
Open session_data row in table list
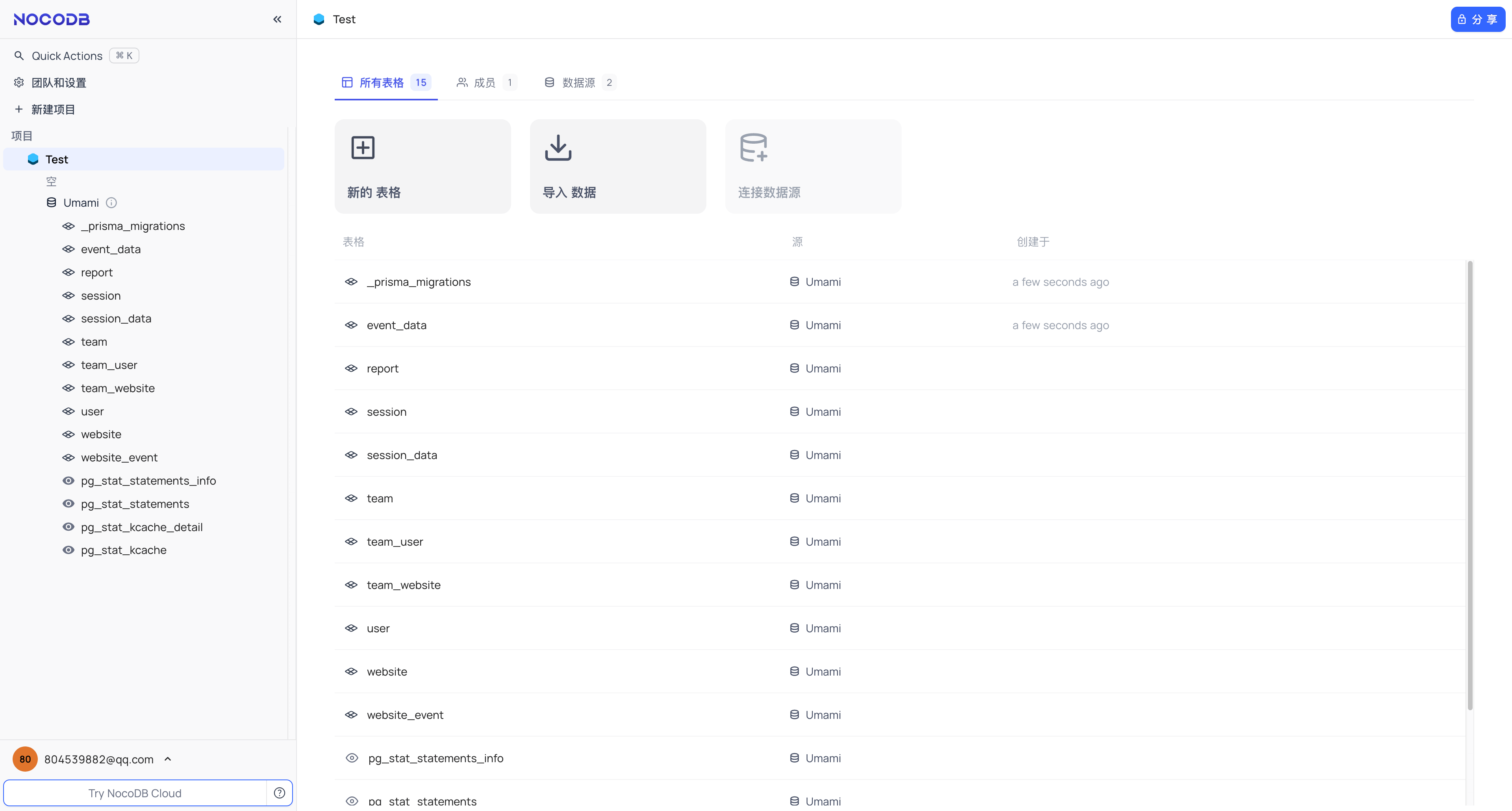point(900,455)
